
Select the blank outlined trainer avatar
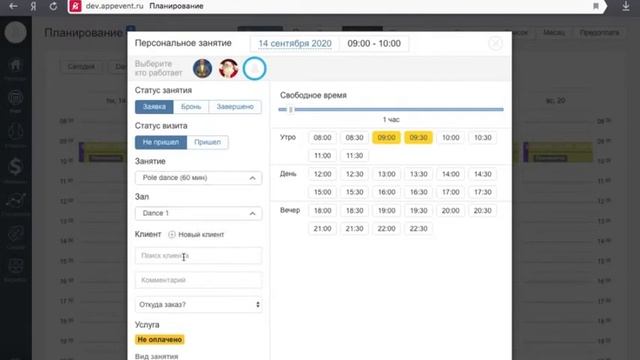pos(254,68)
